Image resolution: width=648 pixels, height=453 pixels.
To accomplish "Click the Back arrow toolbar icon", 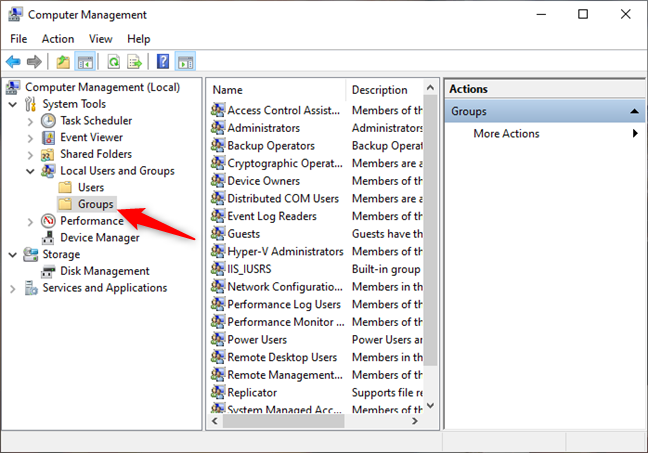I will (13, 62).
